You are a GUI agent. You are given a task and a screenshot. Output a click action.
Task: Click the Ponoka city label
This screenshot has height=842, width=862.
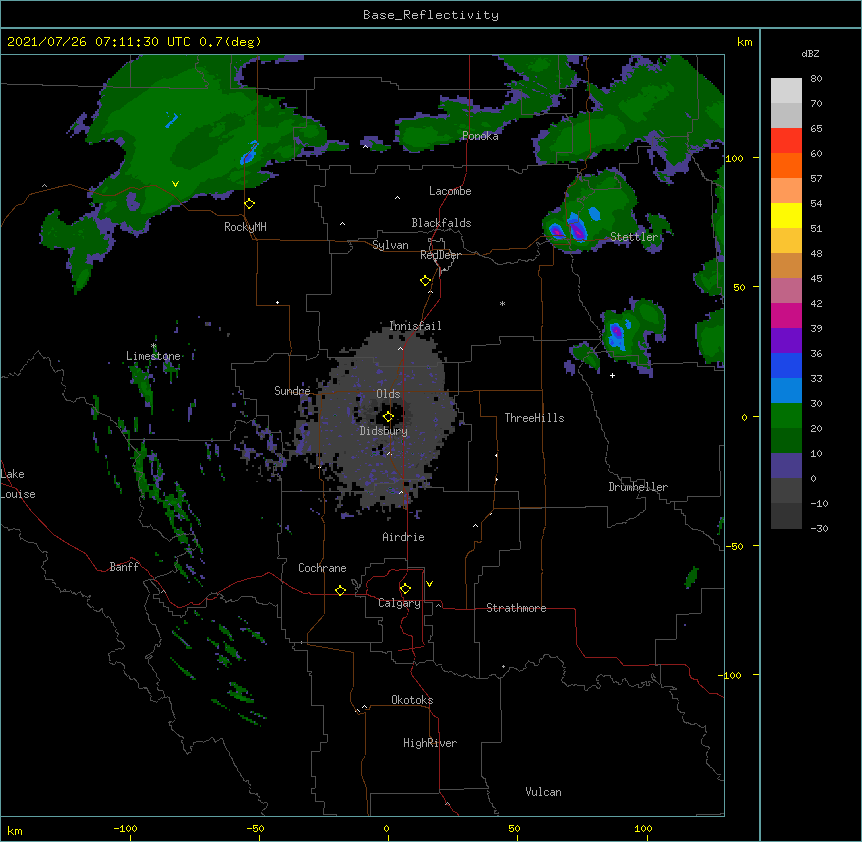[480, 136]
